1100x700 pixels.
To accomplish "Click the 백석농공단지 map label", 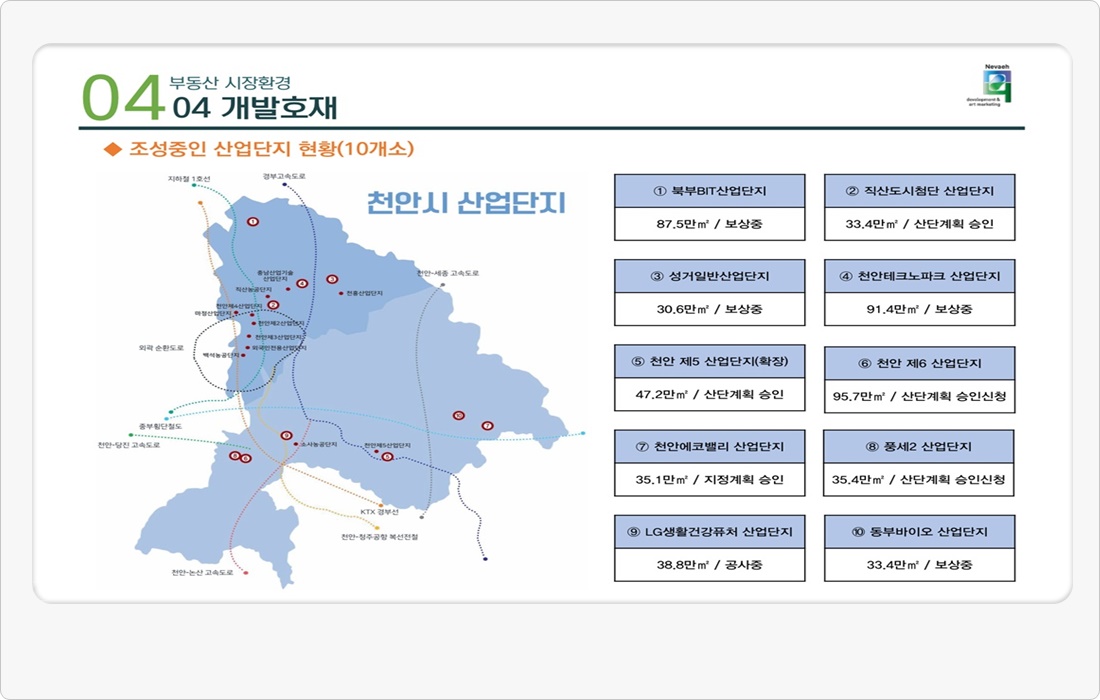I will click(x=221, y=355).
